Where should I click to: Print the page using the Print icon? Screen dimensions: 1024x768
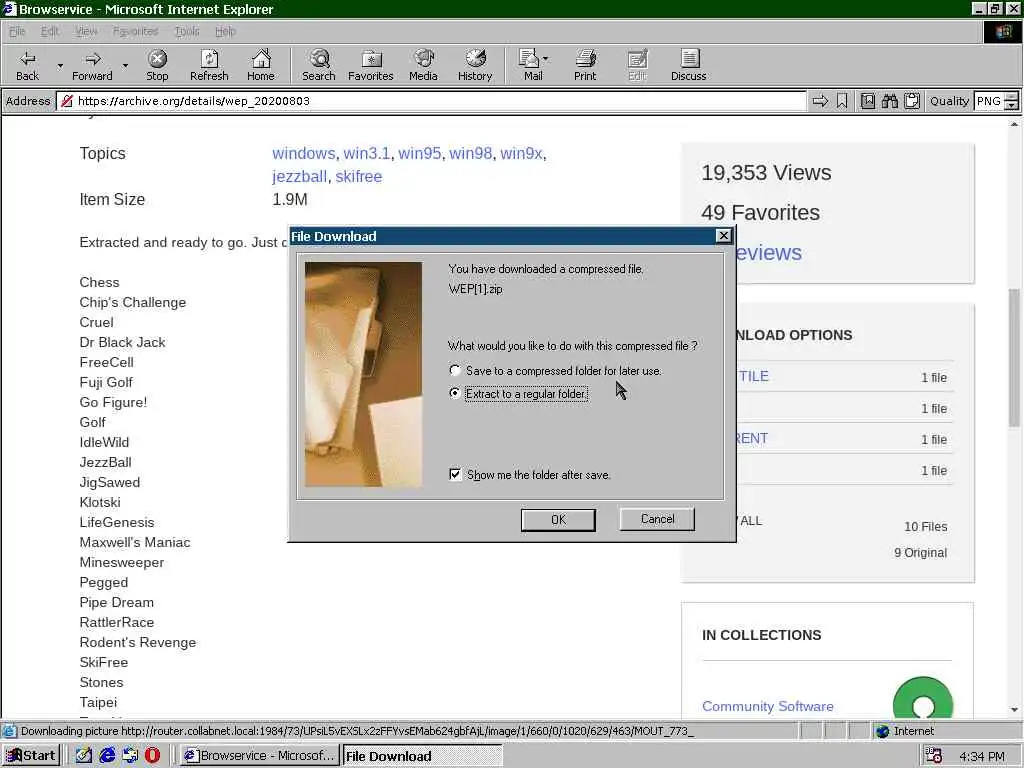[x=585, y=65]
